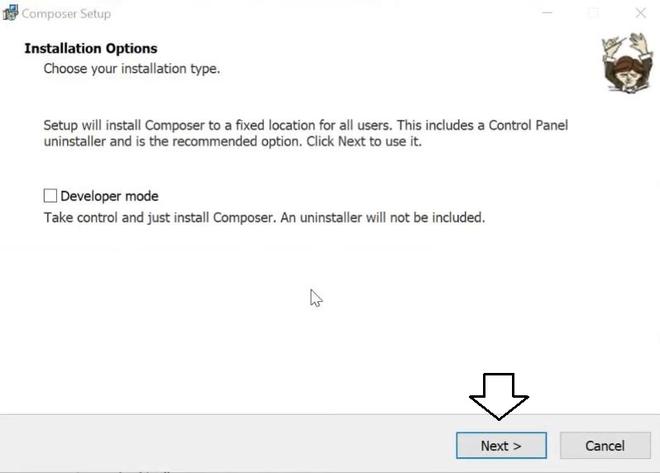Click the white header banner area
This screenshot has height=473, width=660.
point(400,60)
